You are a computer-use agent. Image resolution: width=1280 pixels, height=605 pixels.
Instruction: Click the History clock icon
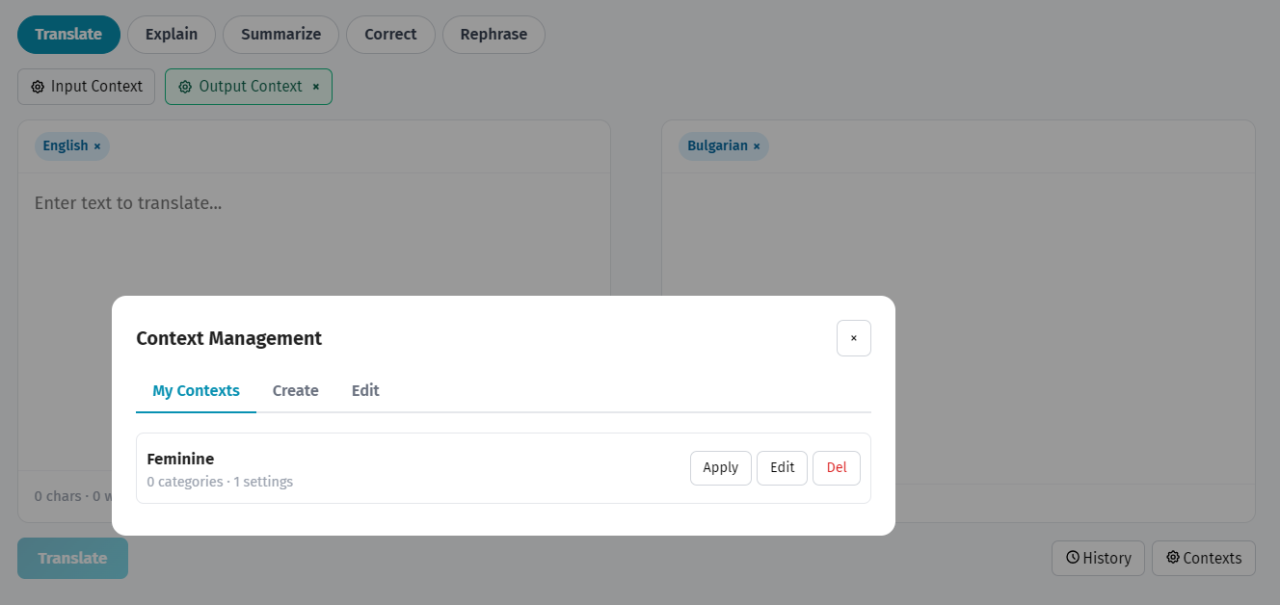click(1072, 558)
